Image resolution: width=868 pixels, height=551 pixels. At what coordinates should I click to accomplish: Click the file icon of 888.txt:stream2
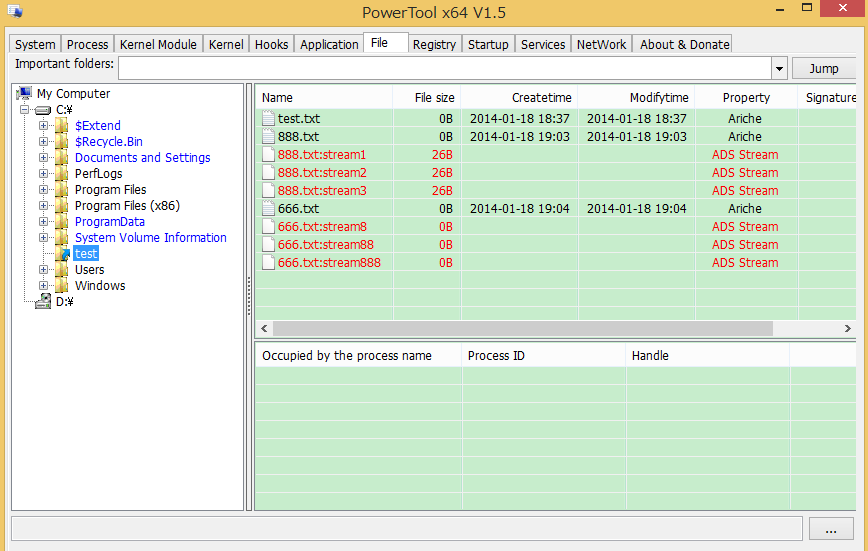268,172
